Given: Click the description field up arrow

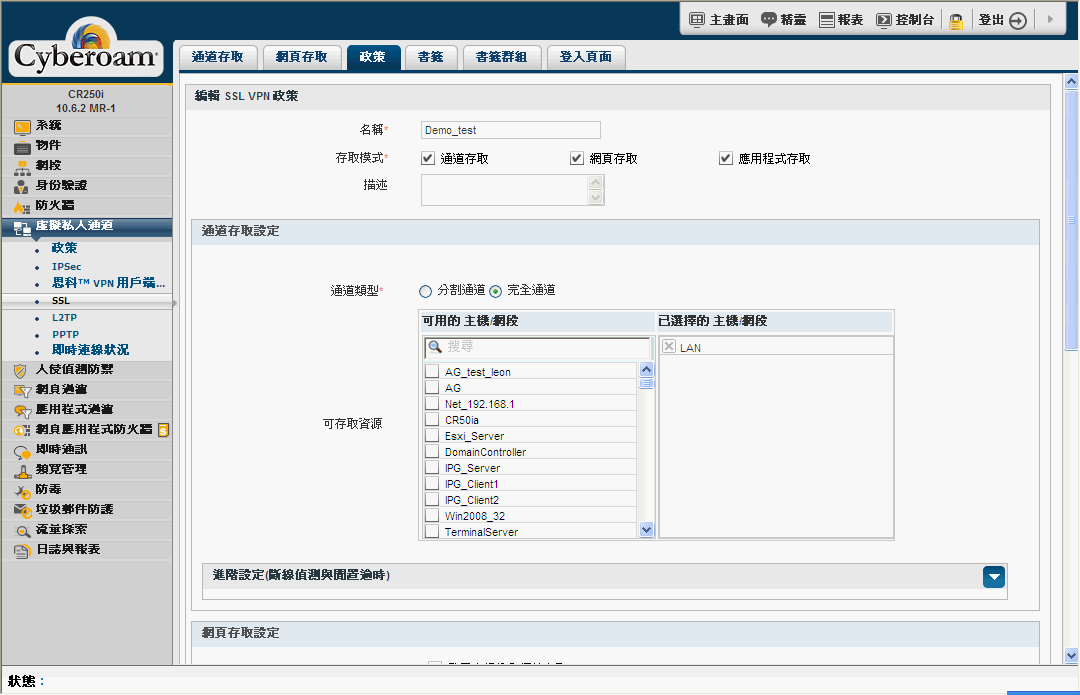Looking at the screenshot, I should click(x=596, y=182).
